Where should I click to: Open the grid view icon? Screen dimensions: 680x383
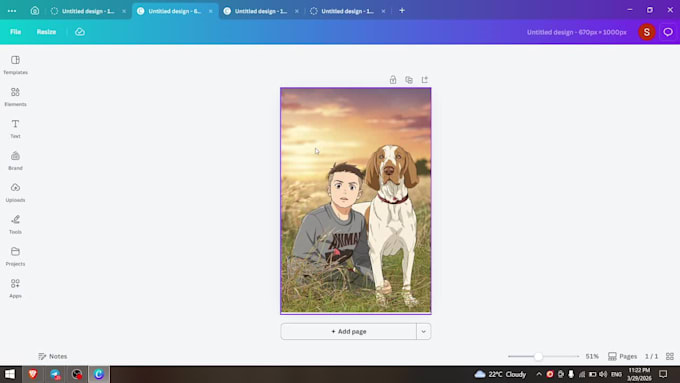point(670,356)
